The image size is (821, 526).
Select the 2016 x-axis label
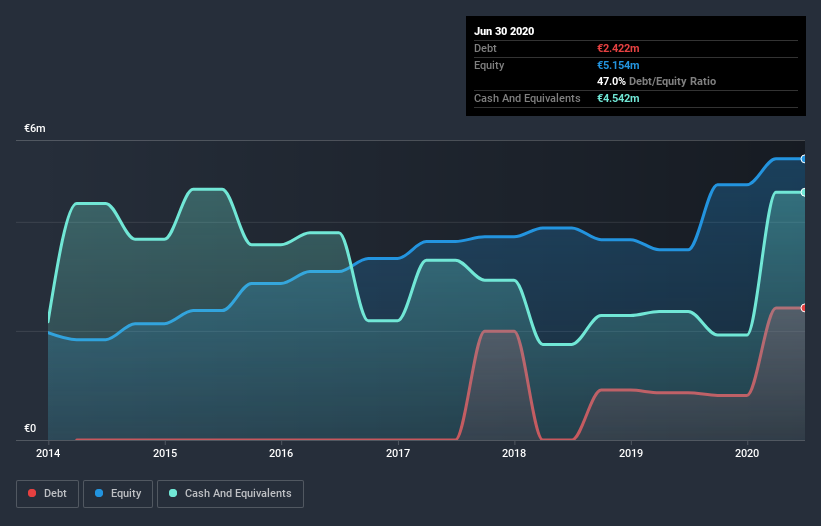(x=281, y=453)
